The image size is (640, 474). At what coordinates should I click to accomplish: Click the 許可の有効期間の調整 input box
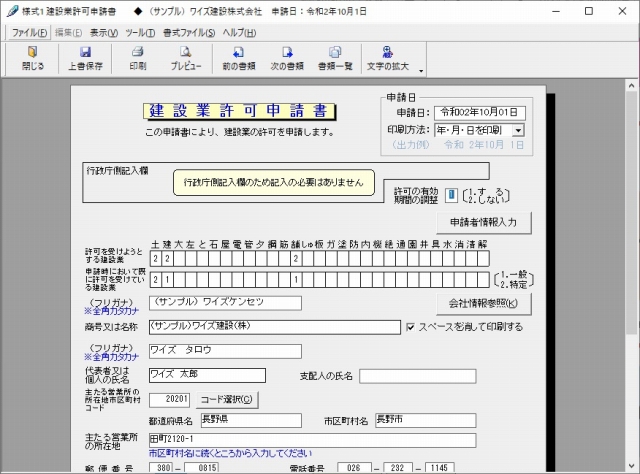451,195
